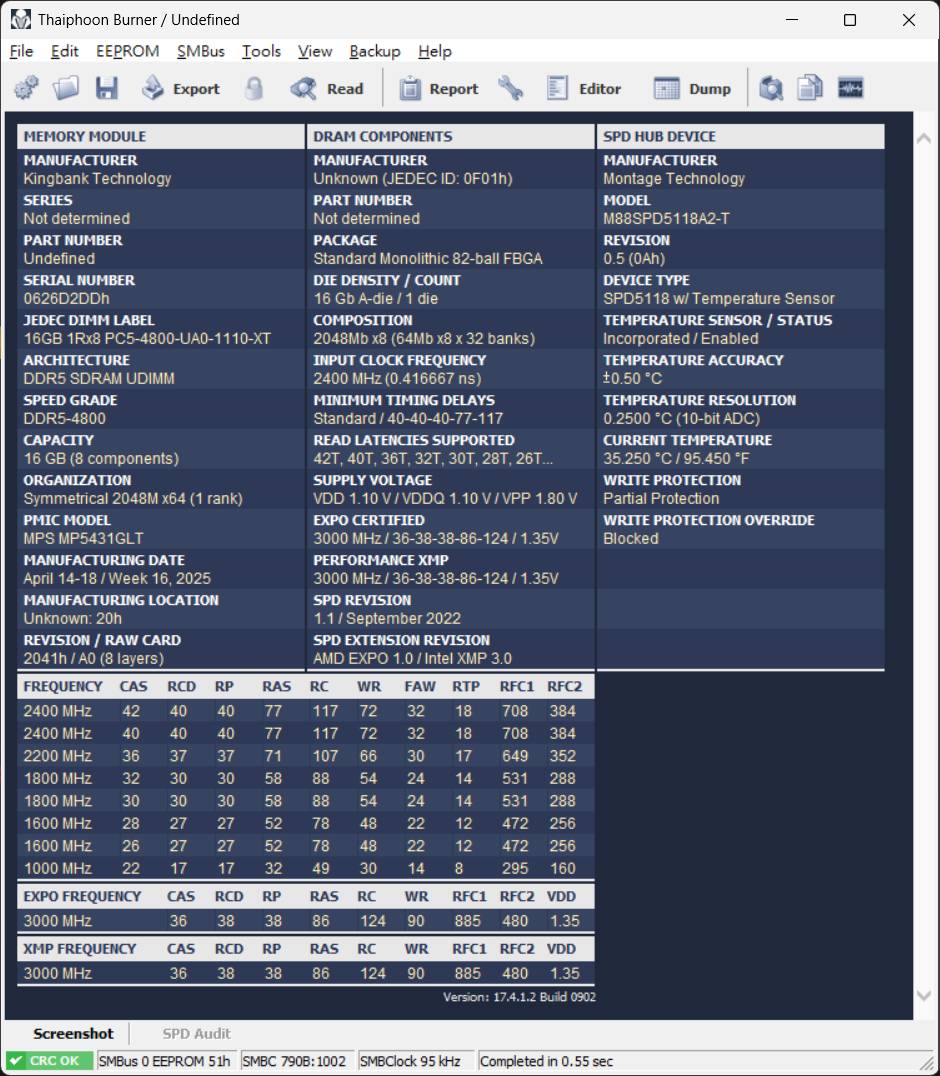Click the DDR5-4800 speed grade value
This screenshot has height=1076, width=940.
(x=64, y=418)
